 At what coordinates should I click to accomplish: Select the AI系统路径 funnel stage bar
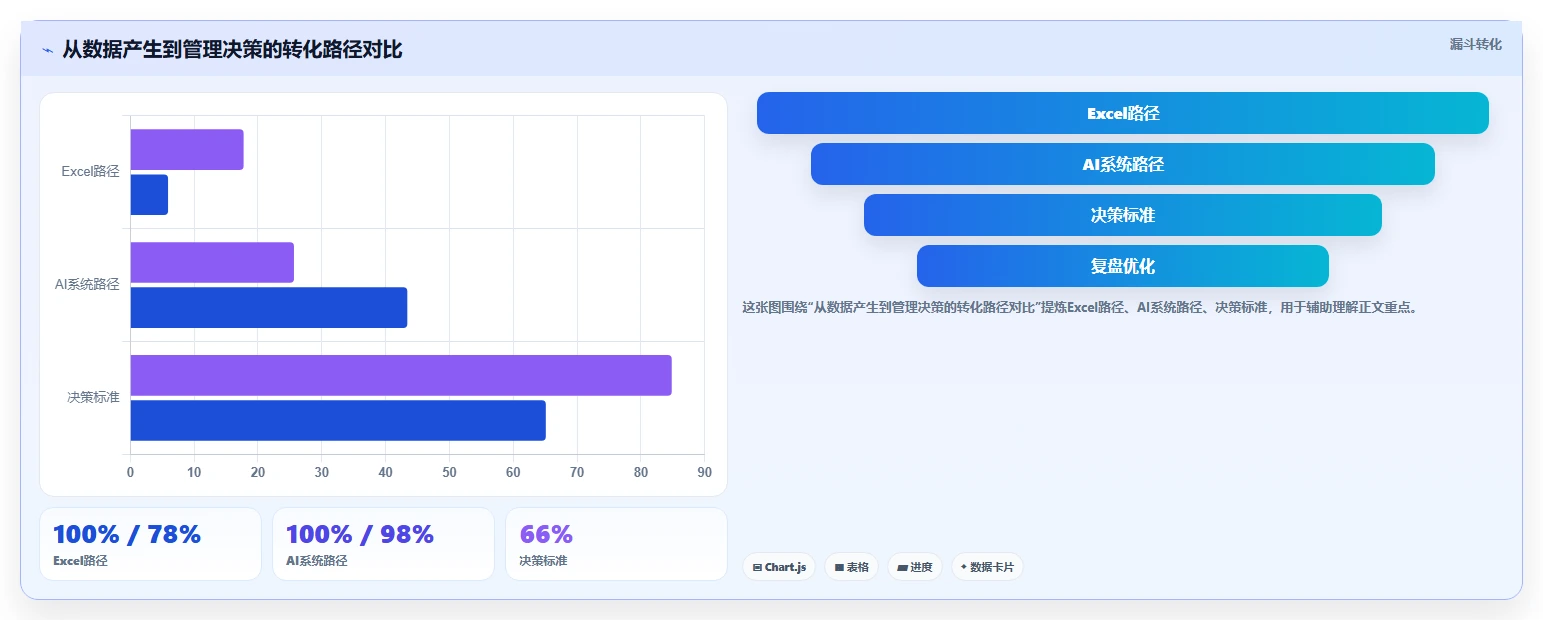click(x=1123, y=164)
